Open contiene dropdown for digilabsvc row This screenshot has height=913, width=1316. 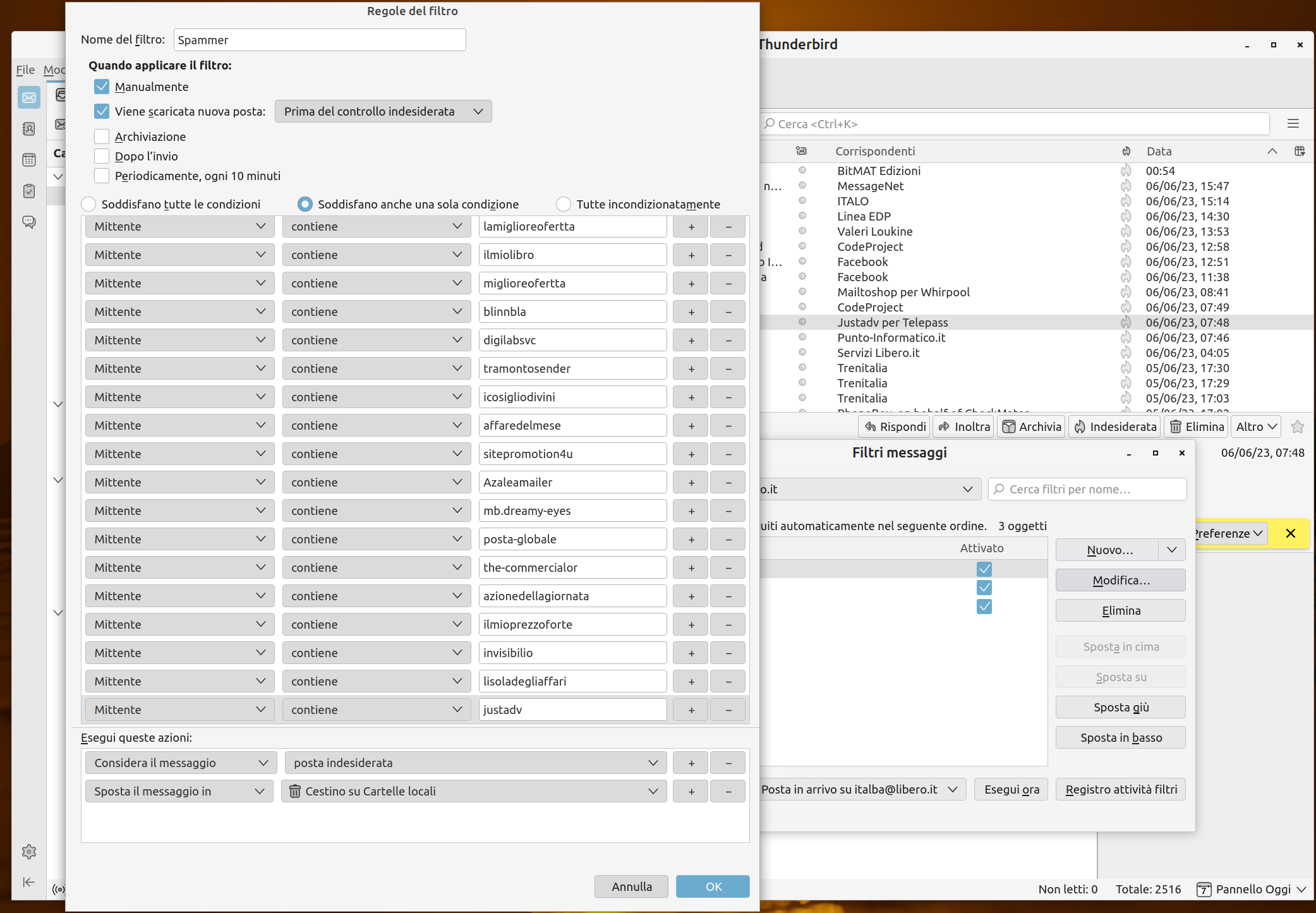point(377,340)
